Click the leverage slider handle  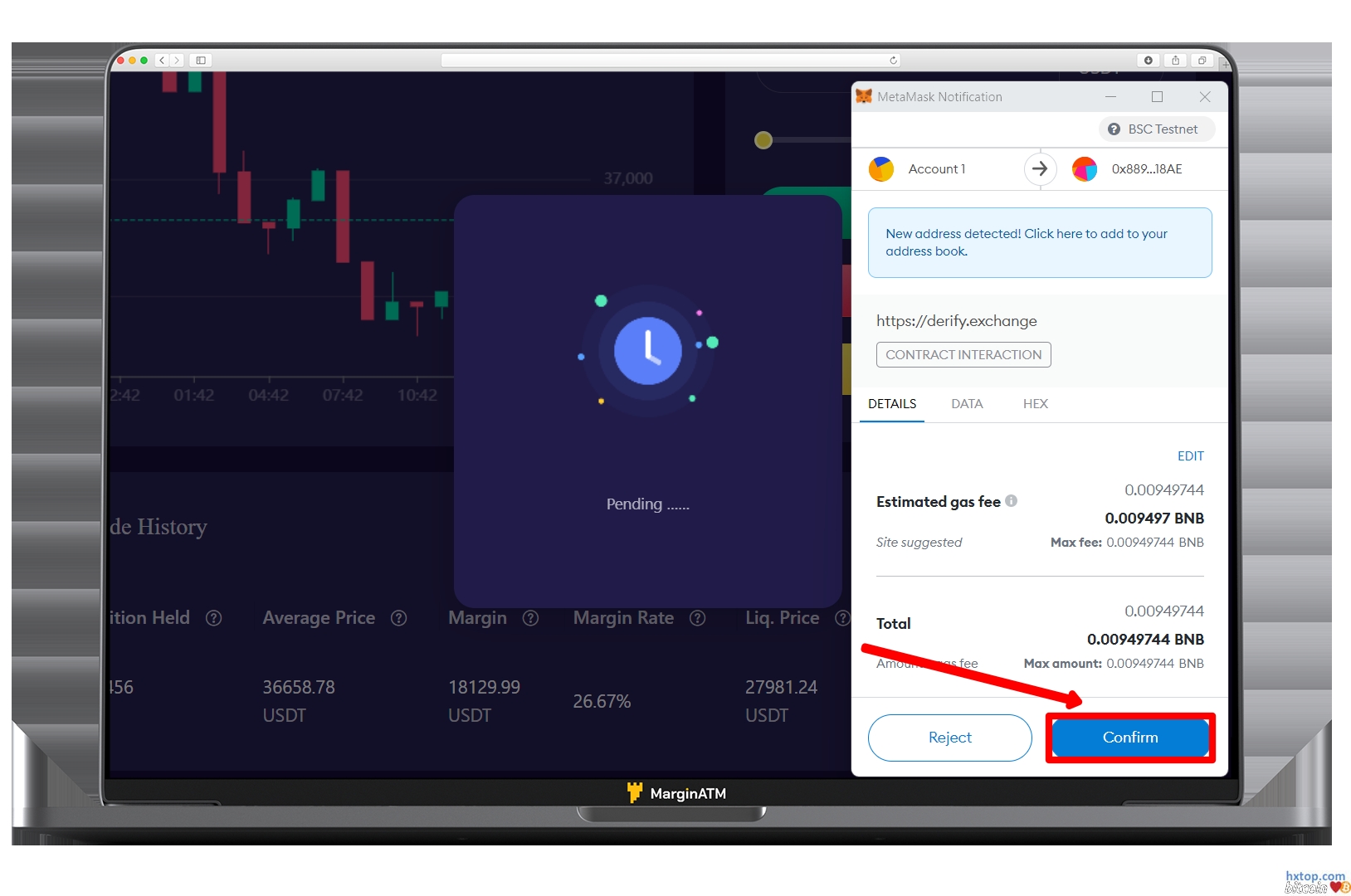point(763,140)
